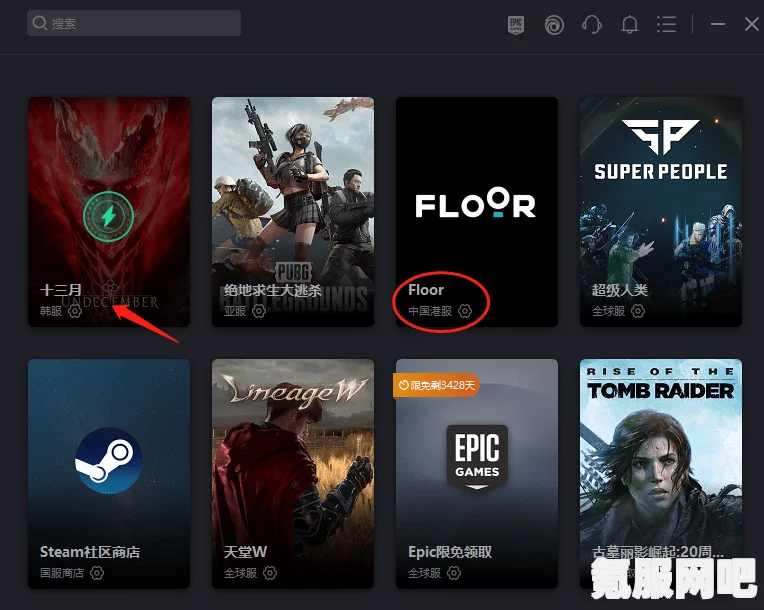Select the Steam社区商店 card

tap(109, 474)
